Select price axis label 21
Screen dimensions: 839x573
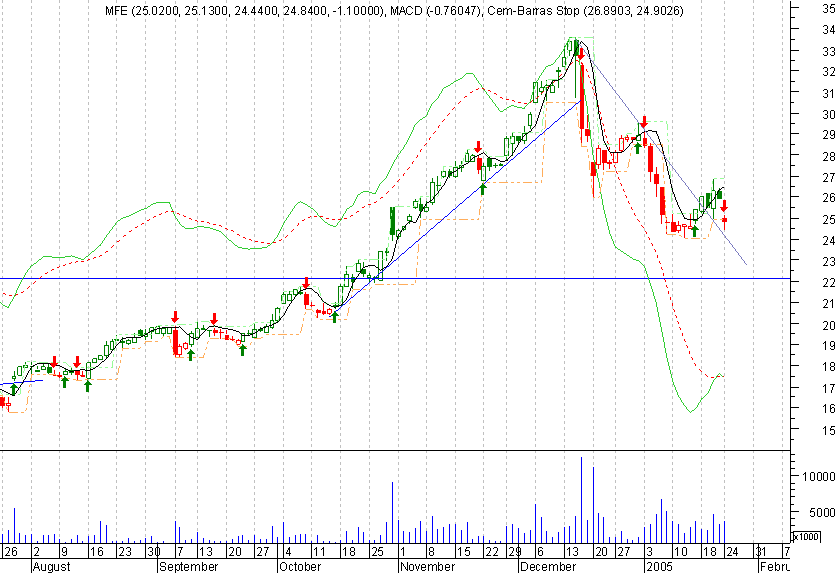click(x=829, y=304)
